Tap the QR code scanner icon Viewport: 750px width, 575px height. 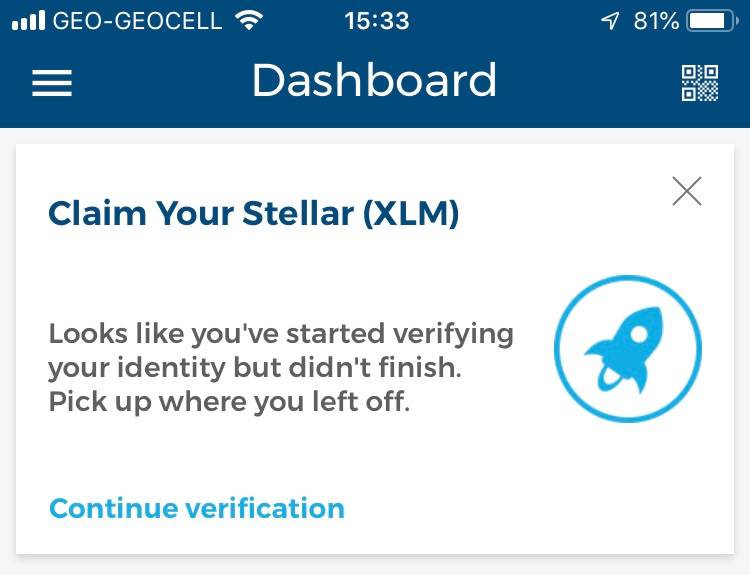click(700, 83)
